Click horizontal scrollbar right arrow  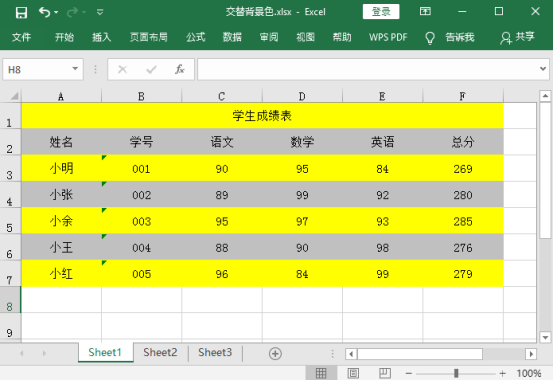tap(531, 354)
